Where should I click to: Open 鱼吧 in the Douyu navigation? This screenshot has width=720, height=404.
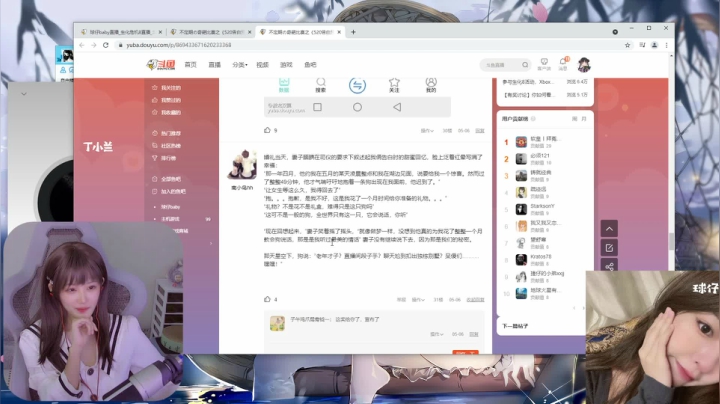click(x=310, y=65)
